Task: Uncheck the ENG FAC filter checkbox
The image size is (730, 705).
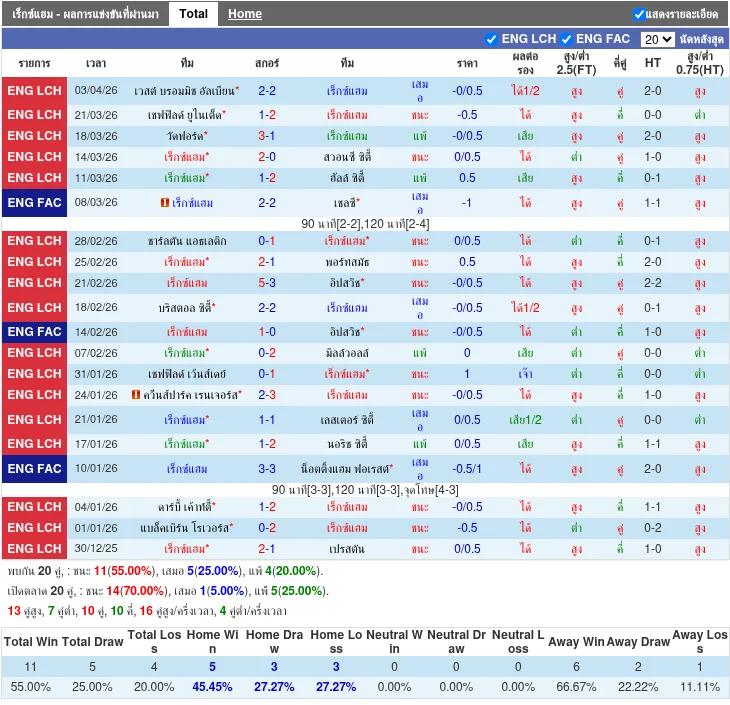Action: 567,39
